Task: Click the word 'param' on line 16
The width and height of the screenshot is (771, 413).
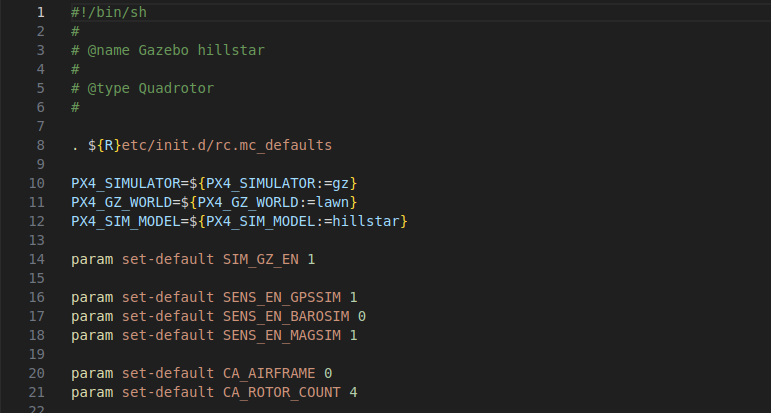Action: click(92, 297)
